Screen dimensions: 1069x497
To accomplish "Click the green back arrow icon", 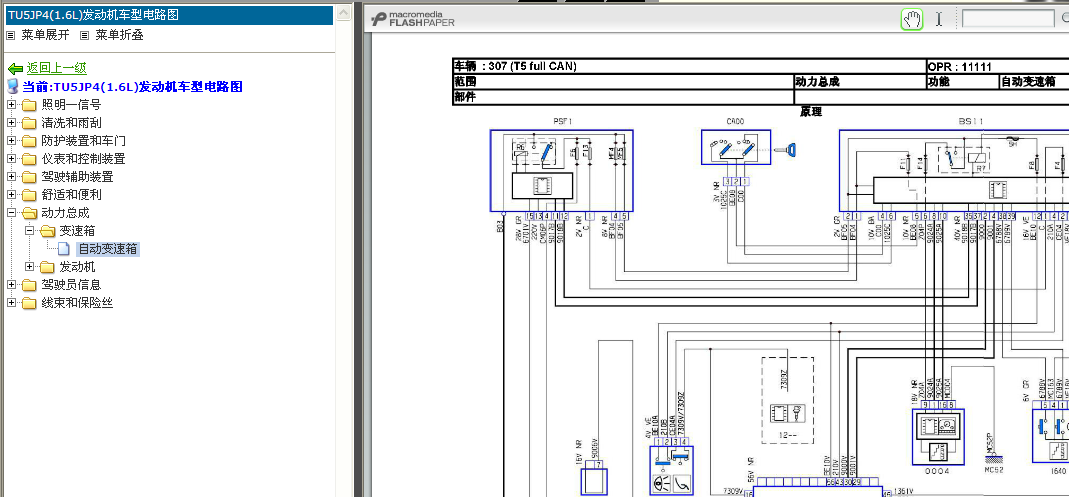I will pos(15,69).
